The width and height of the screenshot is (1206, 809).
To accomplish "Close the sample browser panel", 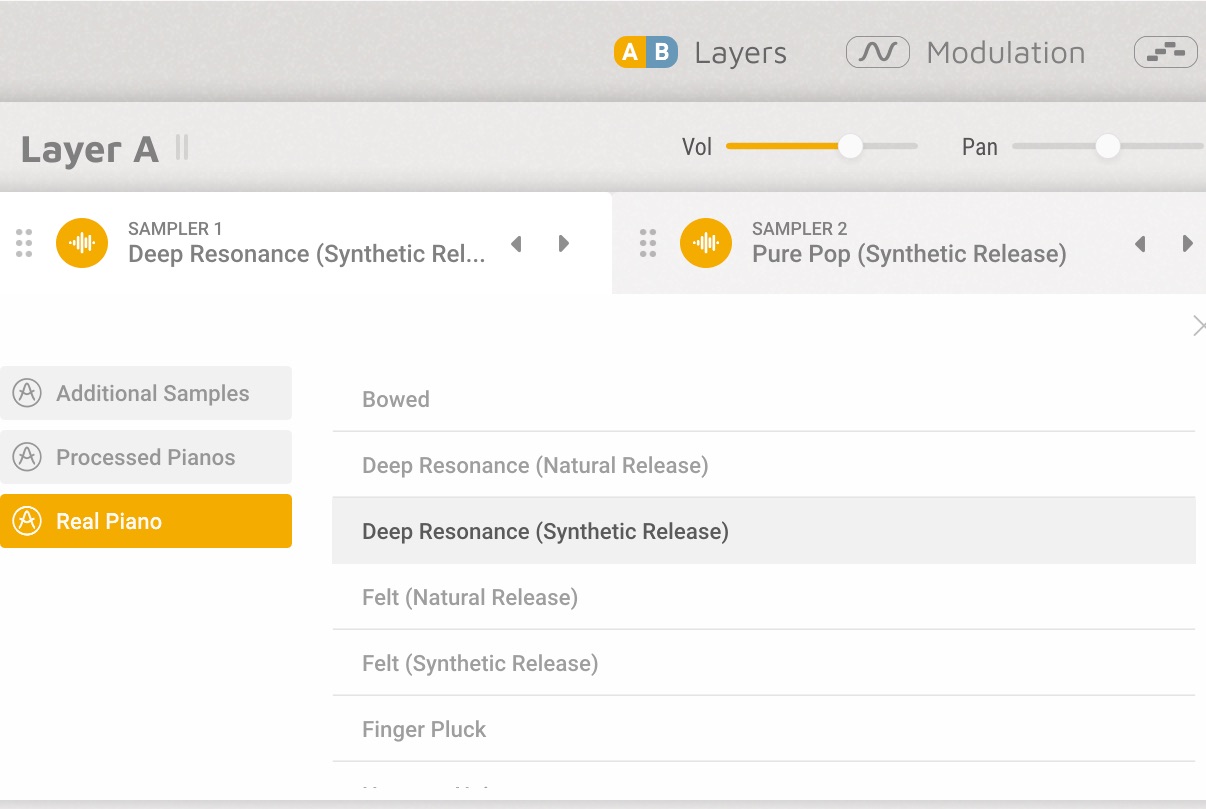I will [x=1198, y=326].
